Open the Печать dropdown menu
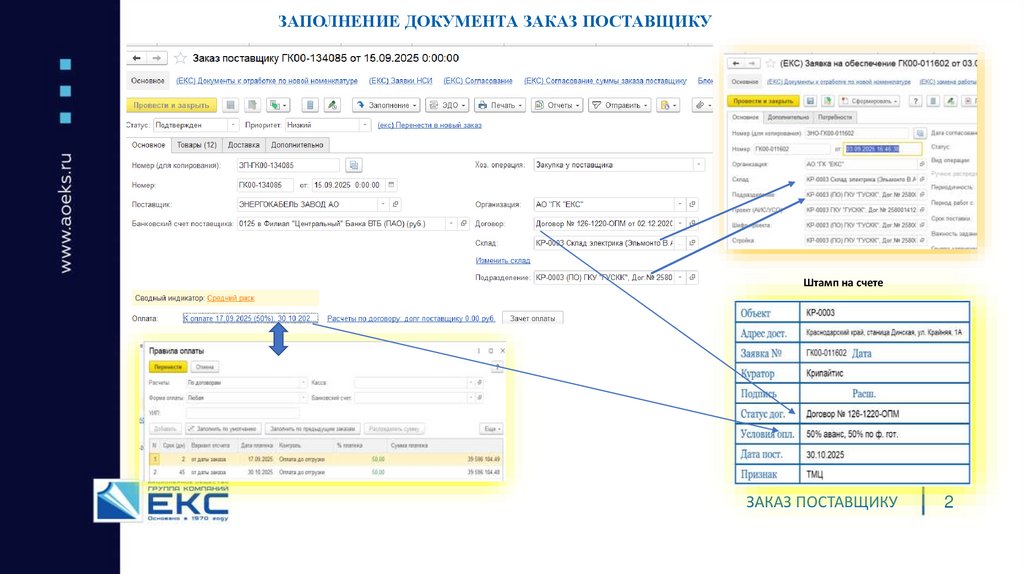 [500, 105]
